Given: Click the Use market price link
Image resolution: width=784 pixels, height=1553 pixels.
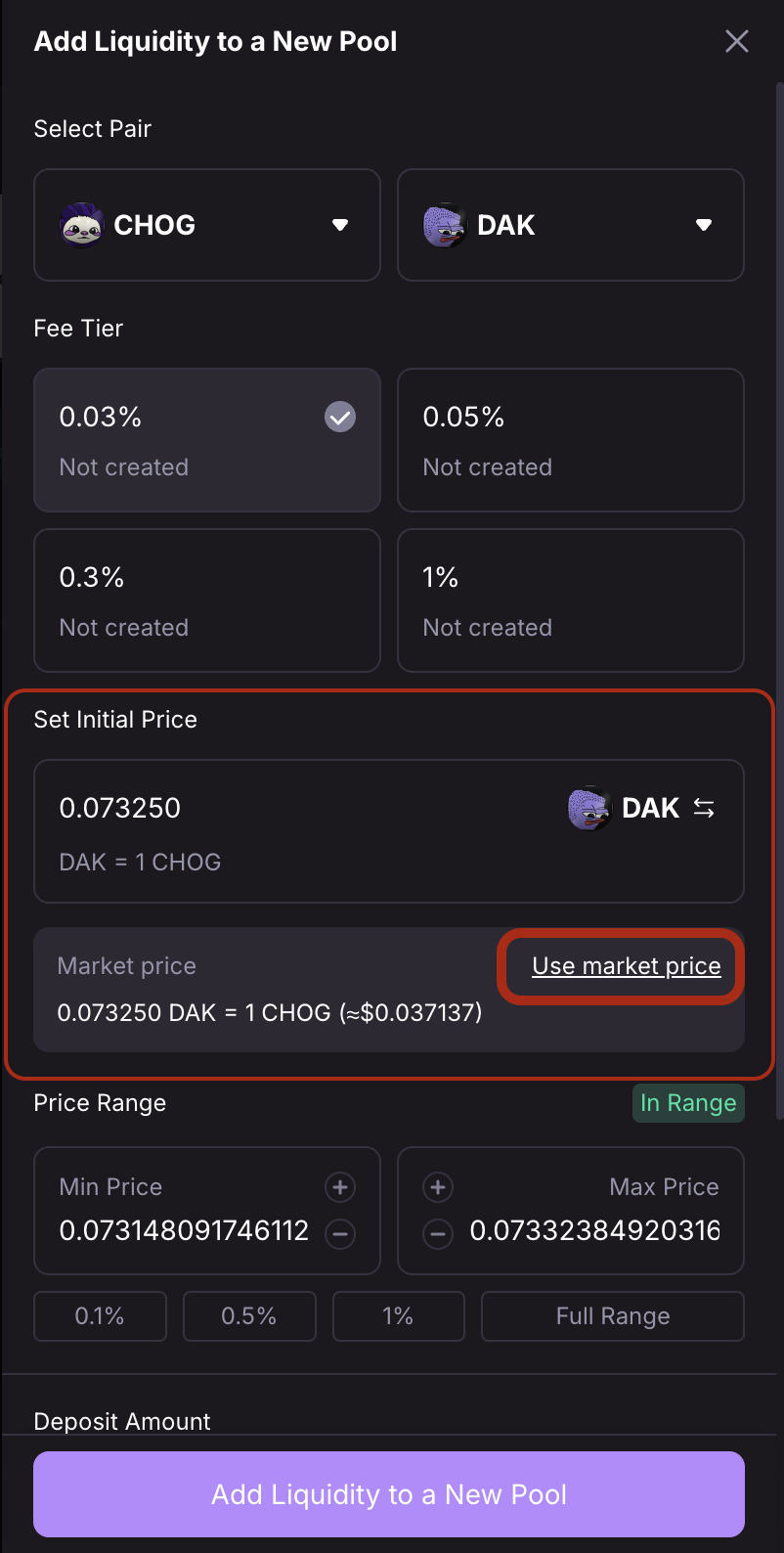Looking at the screenshot, I should 627,966.
